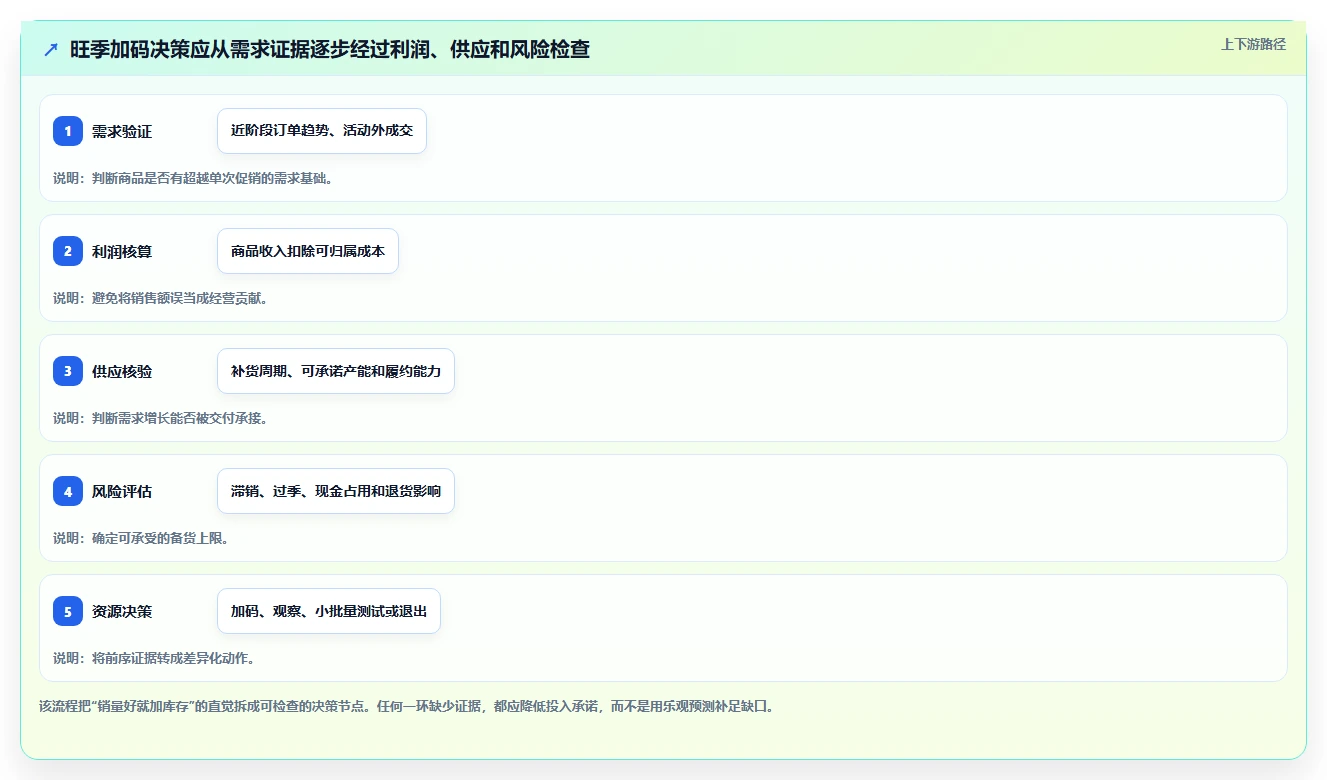
Task: Select the 风险评估 step label
Action: click(122, 491)
